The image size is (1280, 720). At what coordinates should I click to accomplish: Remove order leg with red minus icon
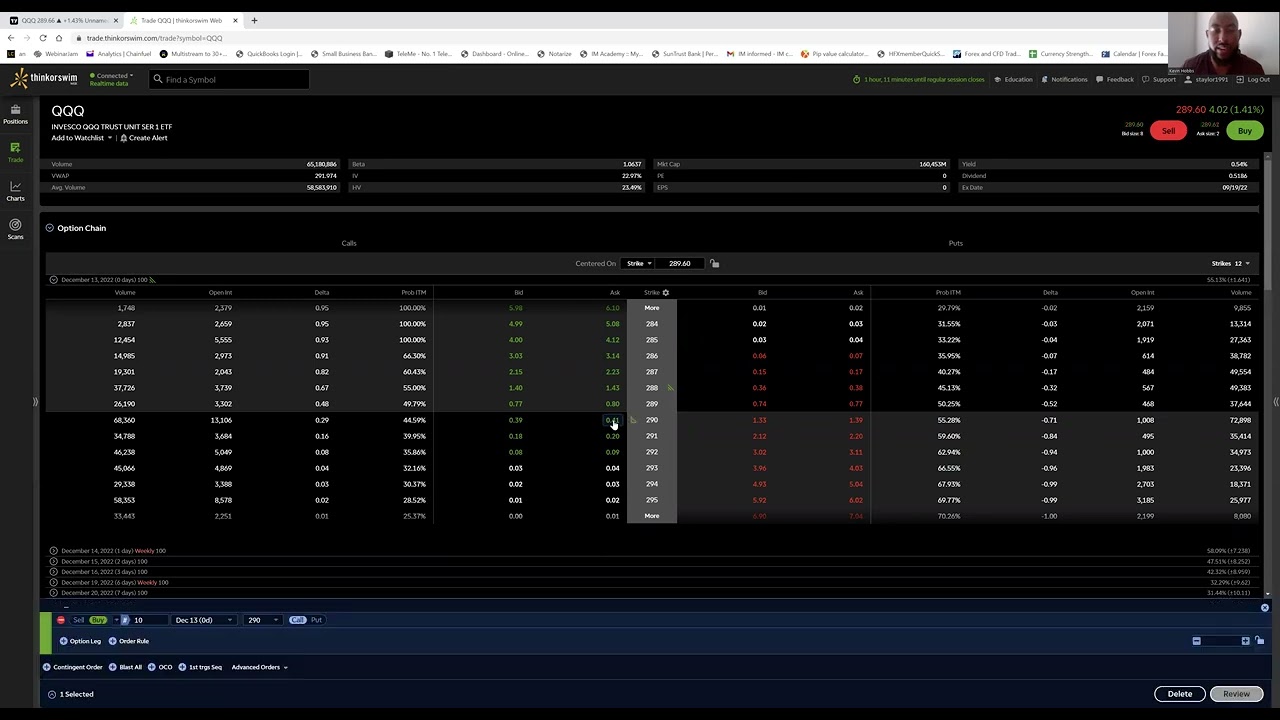point(61,620)
